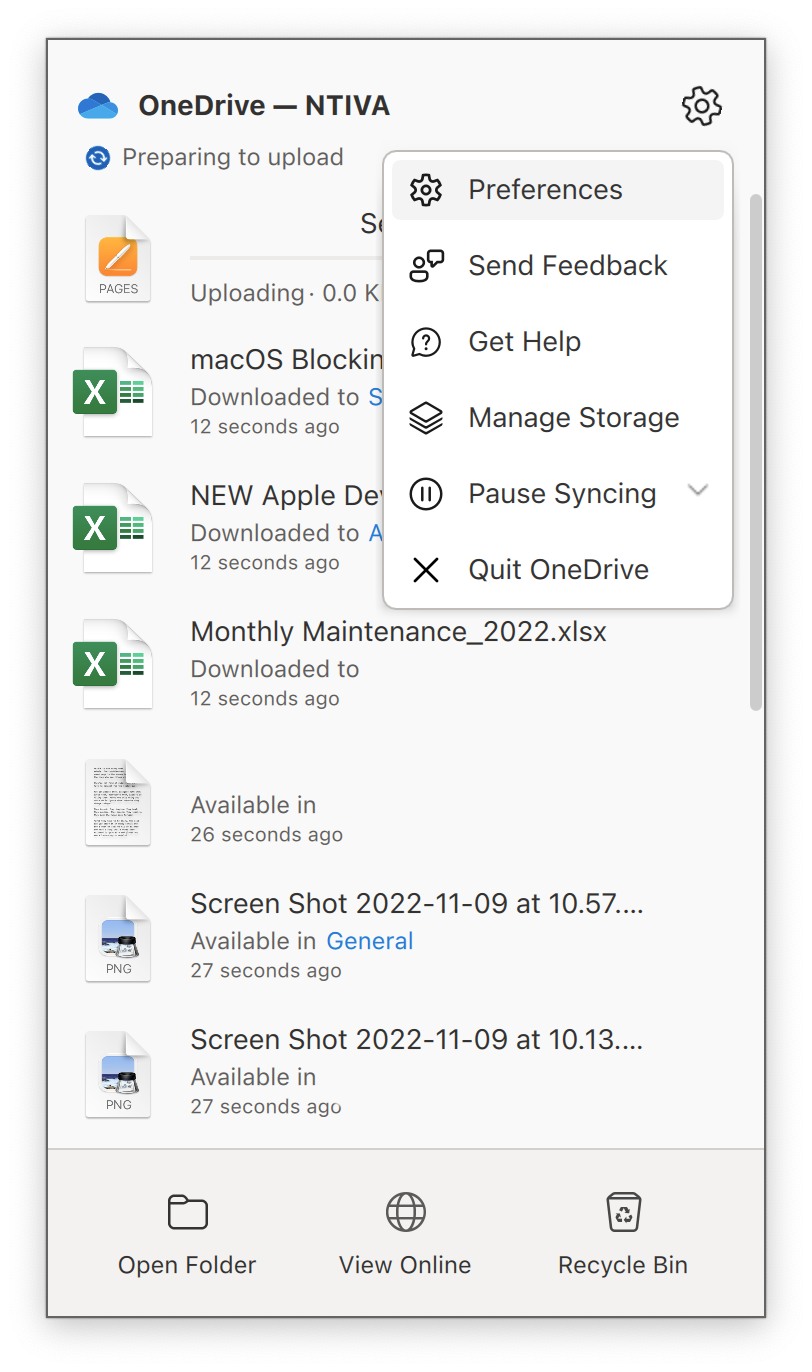Click the Get Help question icon
This screenshot has height=1372, width=812.
[x=426, y=342]
